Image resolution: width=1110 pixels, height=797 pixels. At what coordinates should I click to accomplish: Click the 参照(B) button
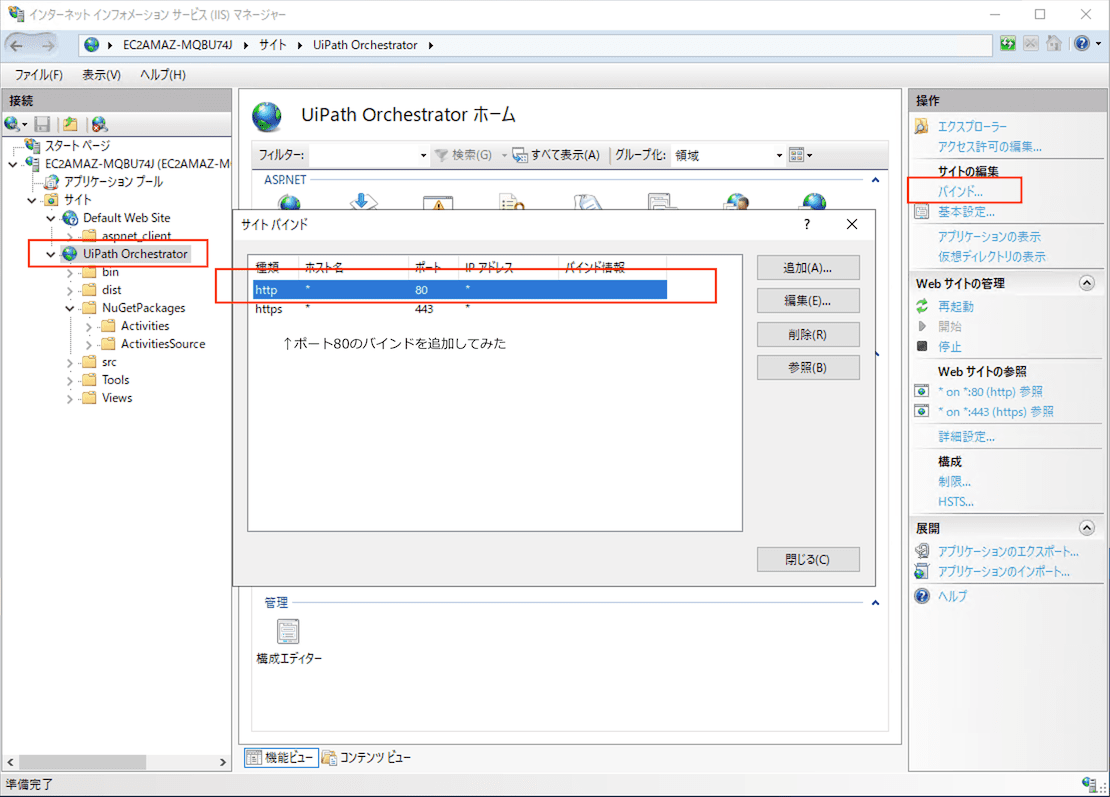(x=808, y=367)
